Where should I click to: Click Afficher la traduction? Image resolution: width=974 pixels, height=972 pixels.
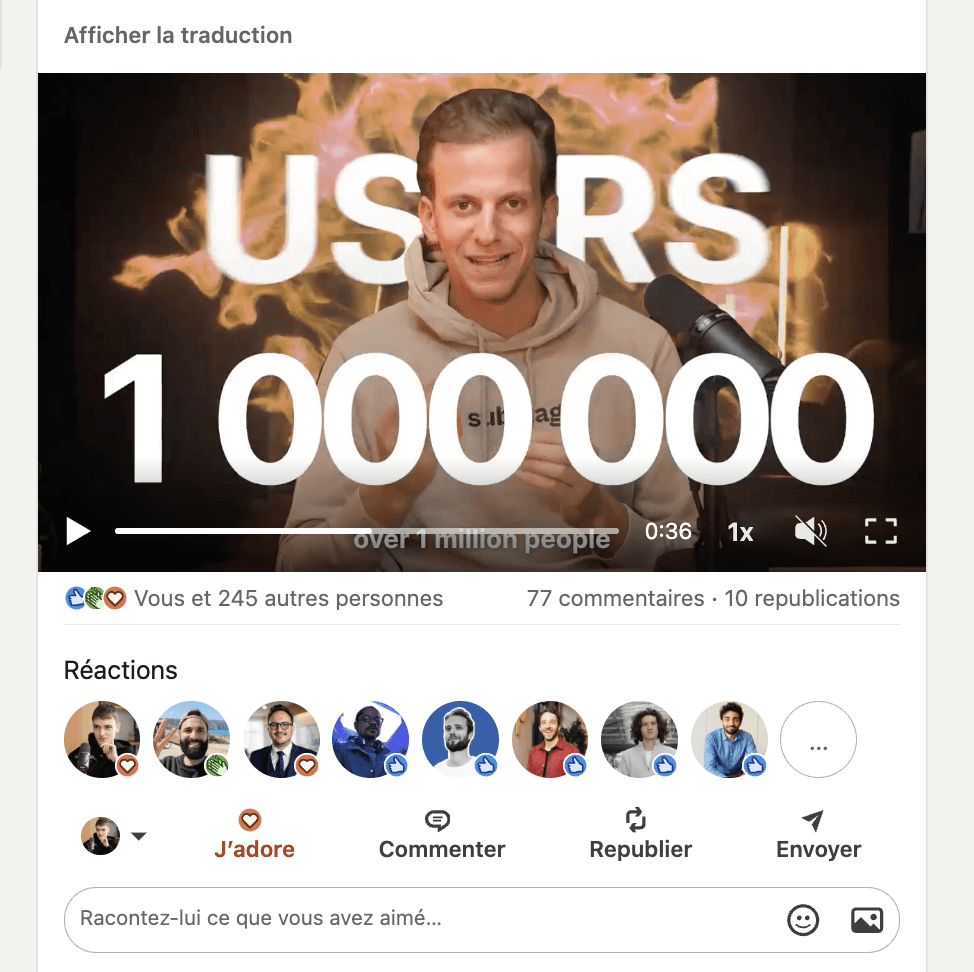(x=178, y=35)
